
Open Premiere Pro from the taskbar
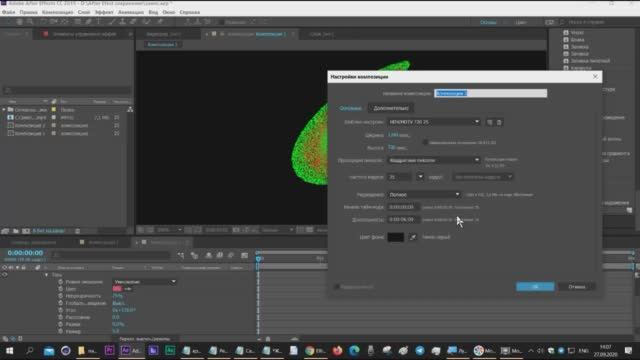coord(109,351)
